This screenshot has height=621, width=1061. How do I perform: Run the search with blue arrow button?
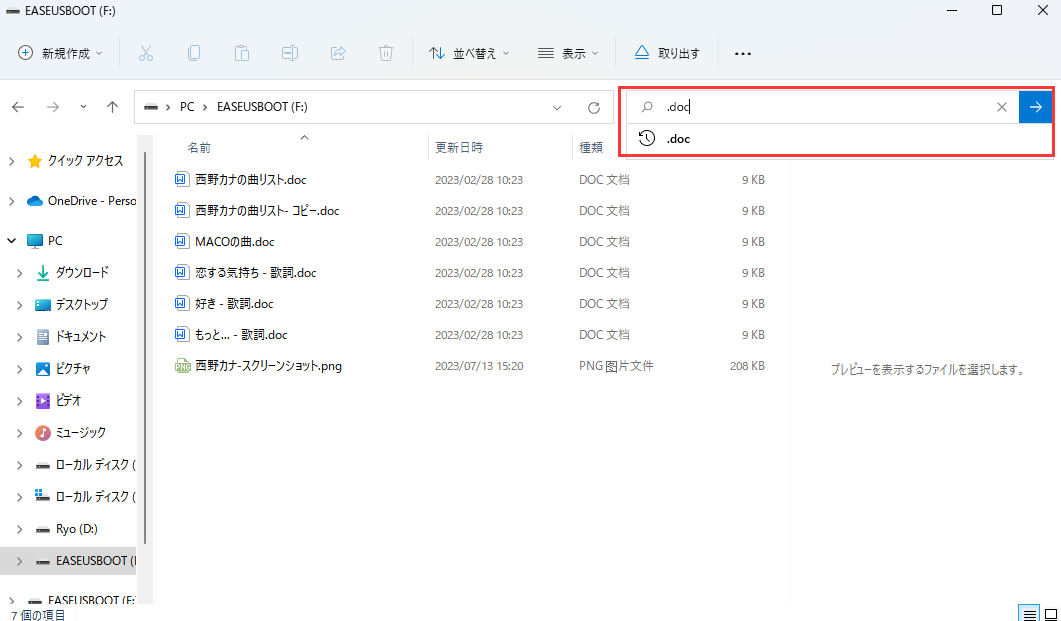(1035, 107)
